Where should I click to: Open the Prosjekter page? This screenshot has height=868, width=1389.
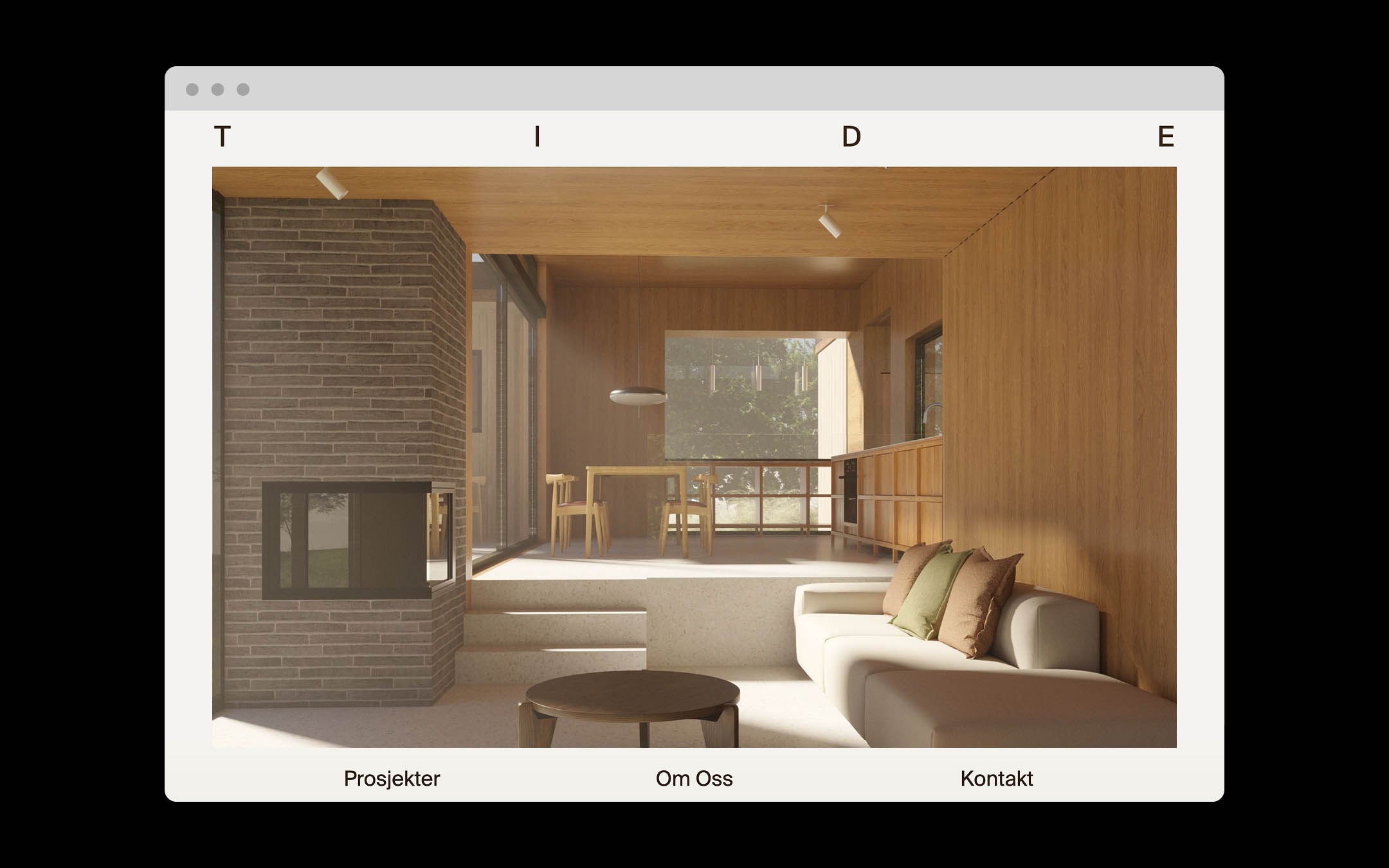click(x=392, y=779)
